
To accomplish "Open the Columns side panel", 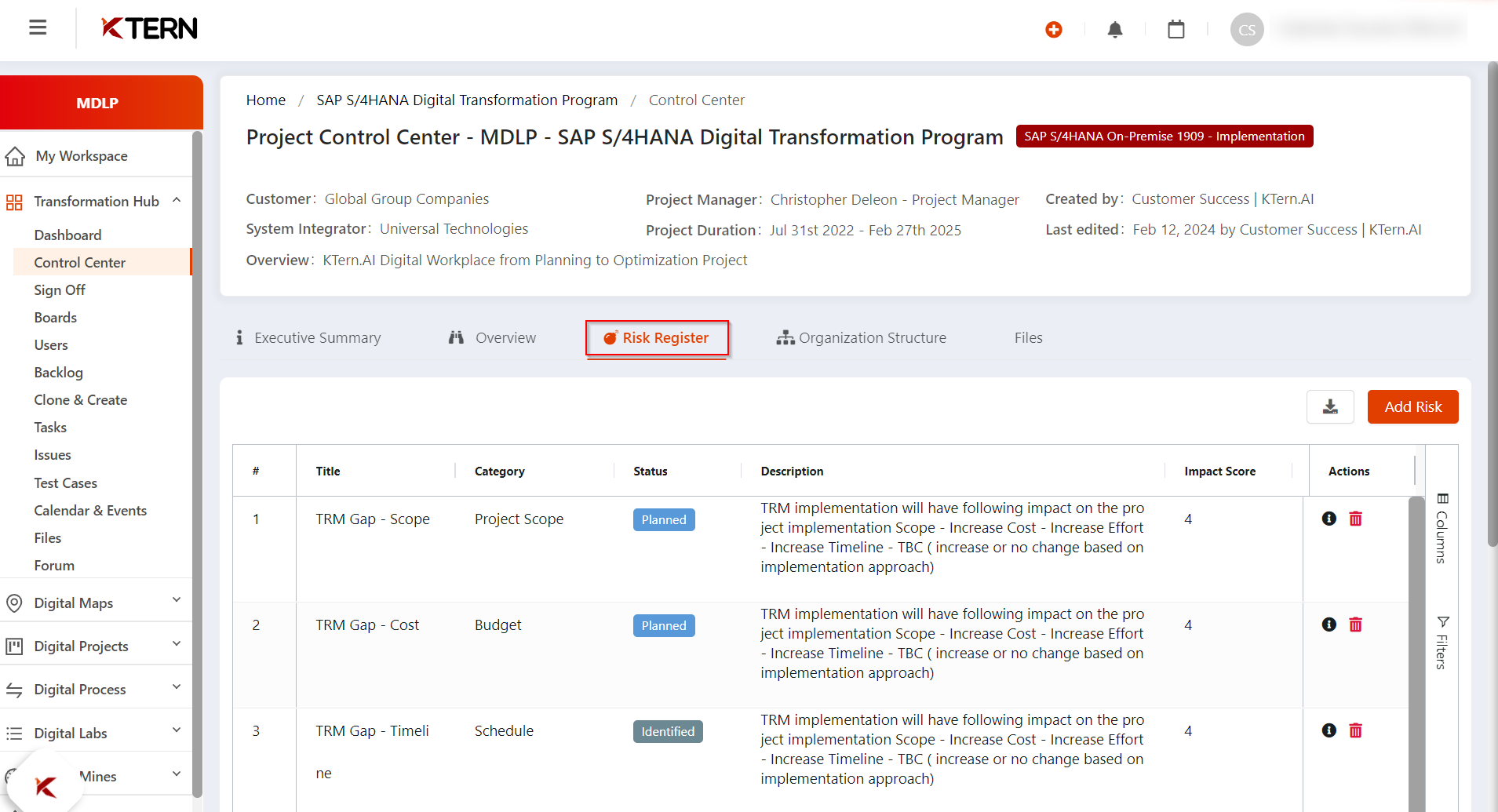I will (x=1442, y=529).
